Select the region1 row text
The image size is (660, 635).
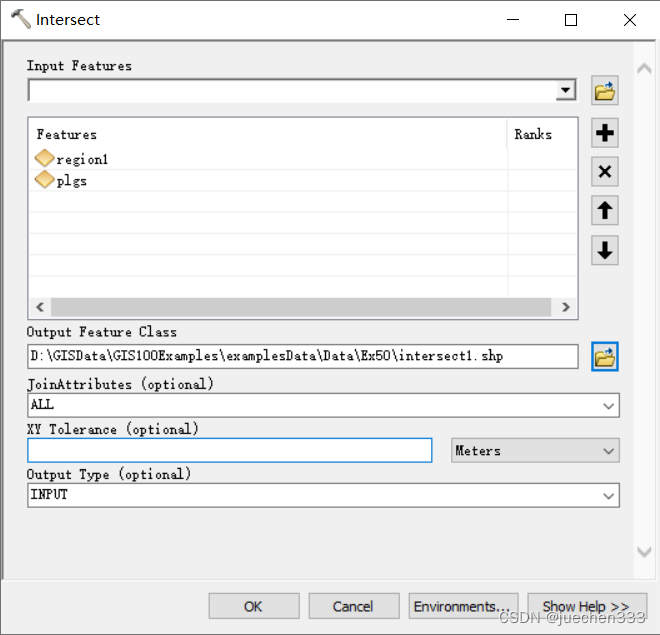[x=82, y=159]
